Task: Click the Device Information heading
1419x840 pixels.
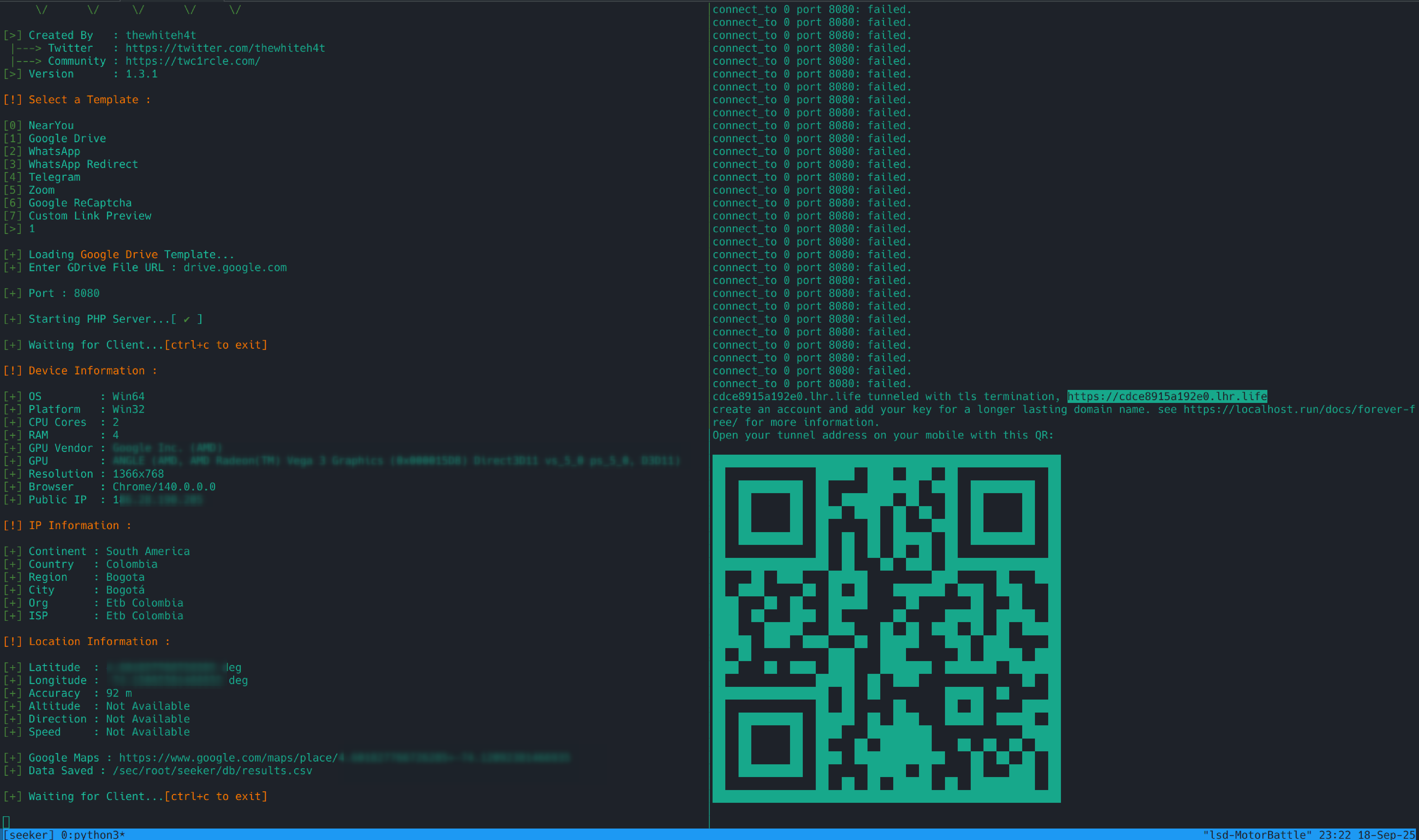Action: (x=86, y=371)
